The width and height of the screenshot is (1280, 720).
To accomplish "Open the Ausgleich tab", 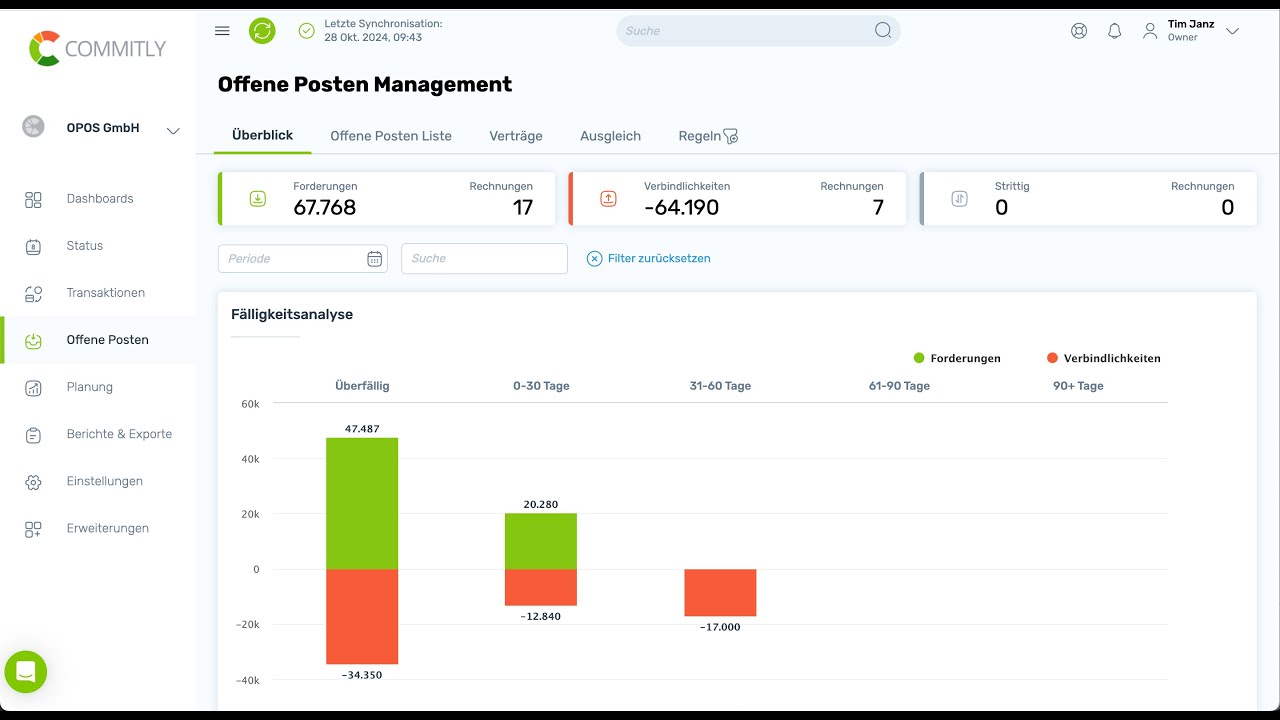I will pyautogui.click(x=610, y=136).
